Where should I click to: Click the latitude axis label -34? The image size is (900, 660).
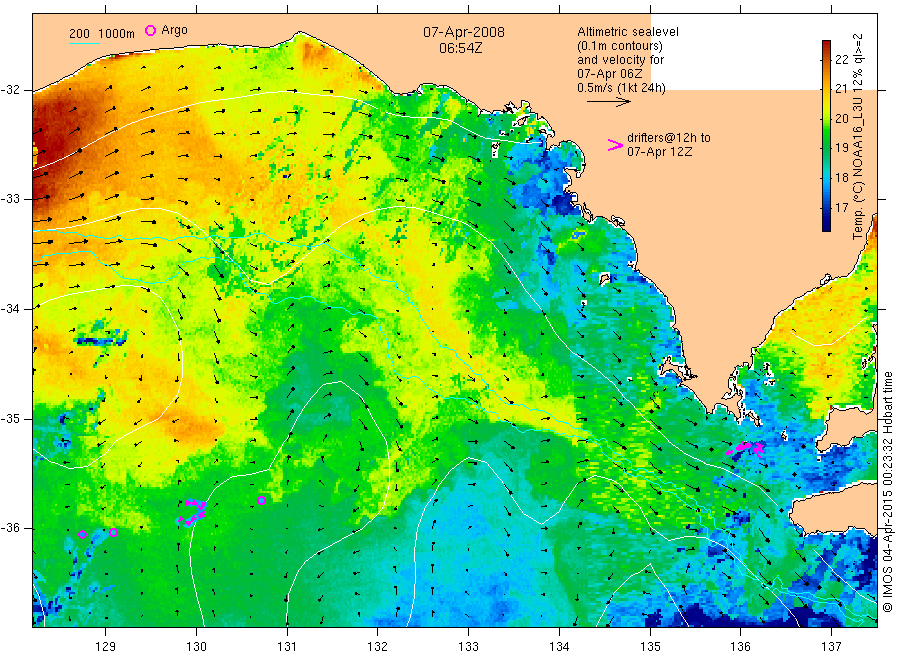tap(10, 309)
